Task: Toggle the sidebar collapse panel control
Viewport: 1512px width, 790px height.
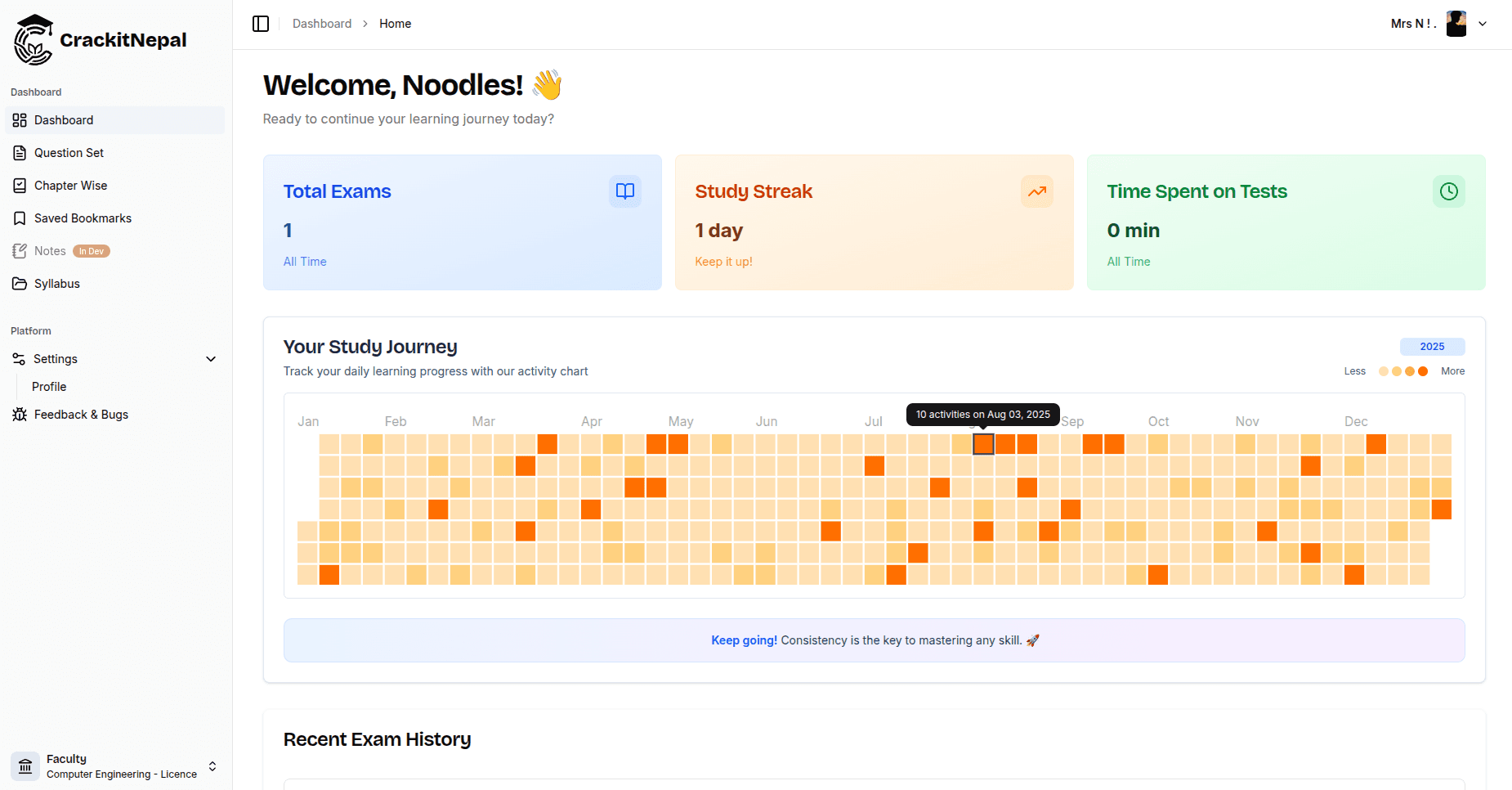Action: click(x=261, y=23)
